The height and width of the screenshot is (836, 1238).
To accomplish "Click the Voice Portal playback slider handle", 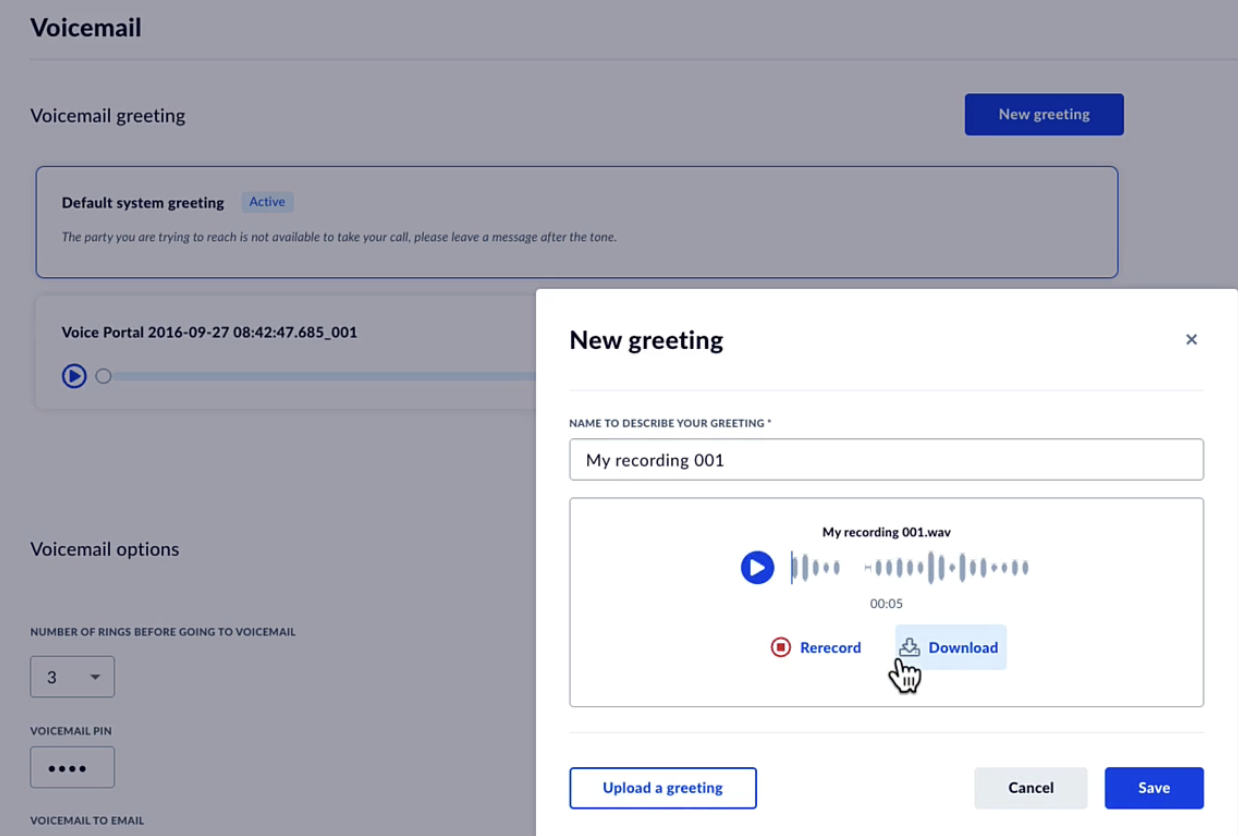I will [103, 377].
